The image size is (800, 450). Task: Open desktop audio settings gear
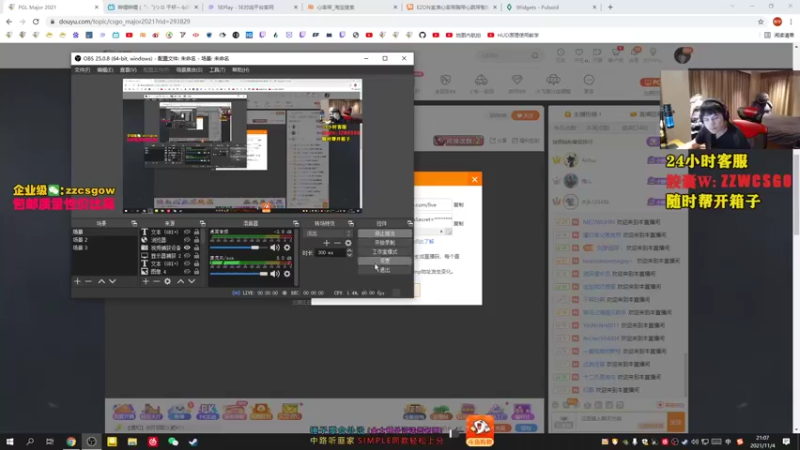tap(287, 247)
